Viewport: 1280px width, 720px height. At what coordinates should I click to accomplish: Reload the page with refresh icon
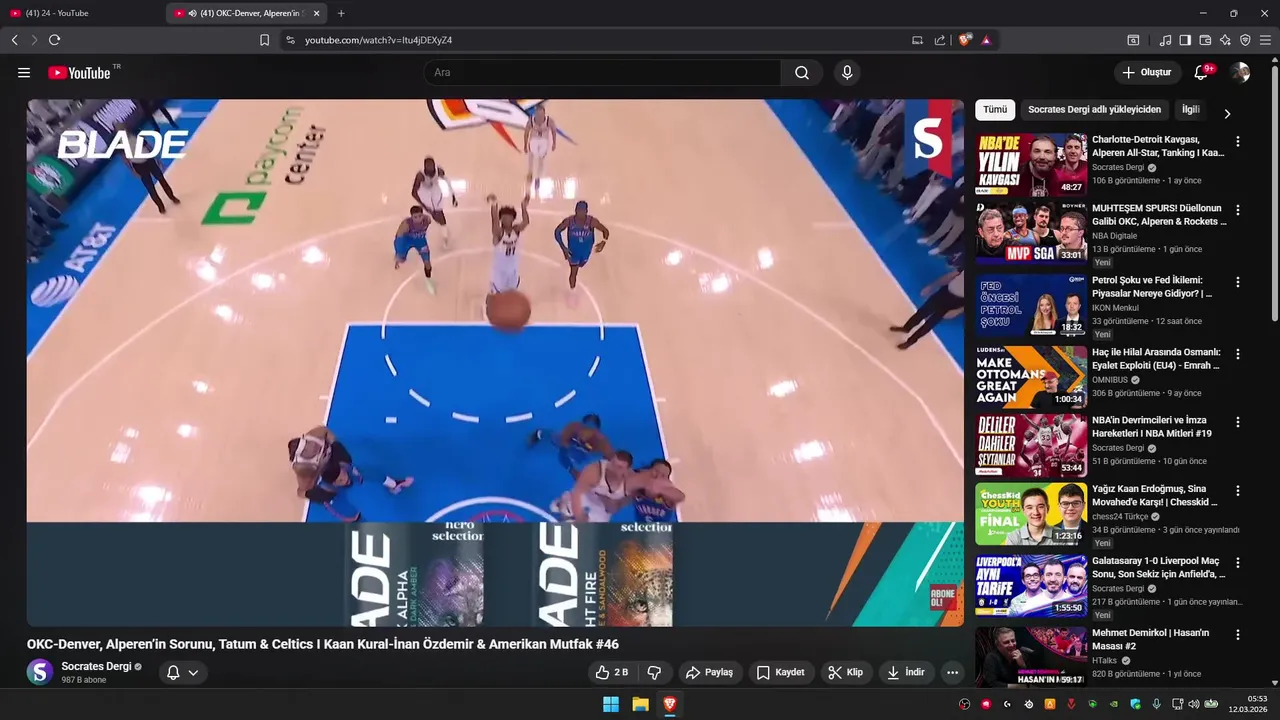tap(54, 40)
